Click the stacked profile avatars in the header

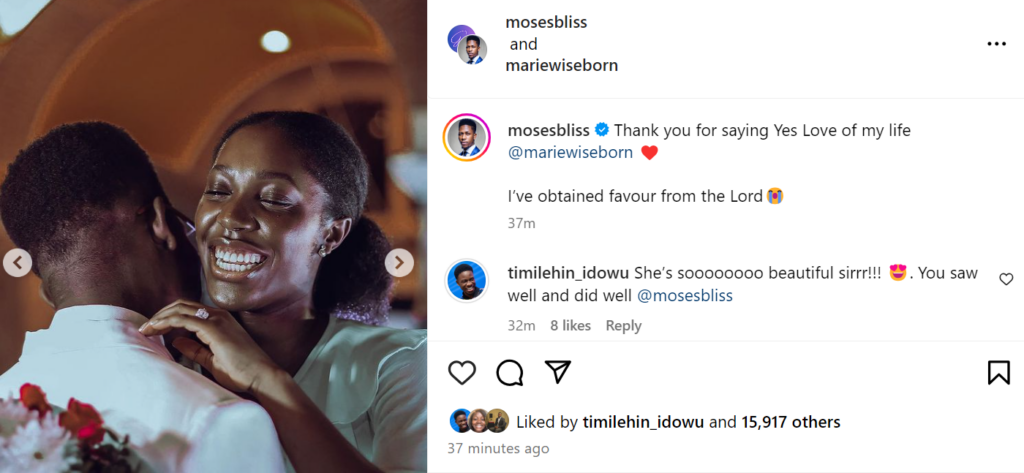(x=467, y=44)
